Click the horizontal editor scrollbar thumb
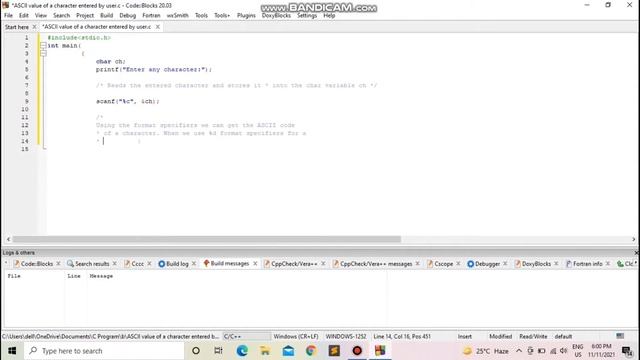Viewport: 640px width, 360px height. click(x=206, y=239)
